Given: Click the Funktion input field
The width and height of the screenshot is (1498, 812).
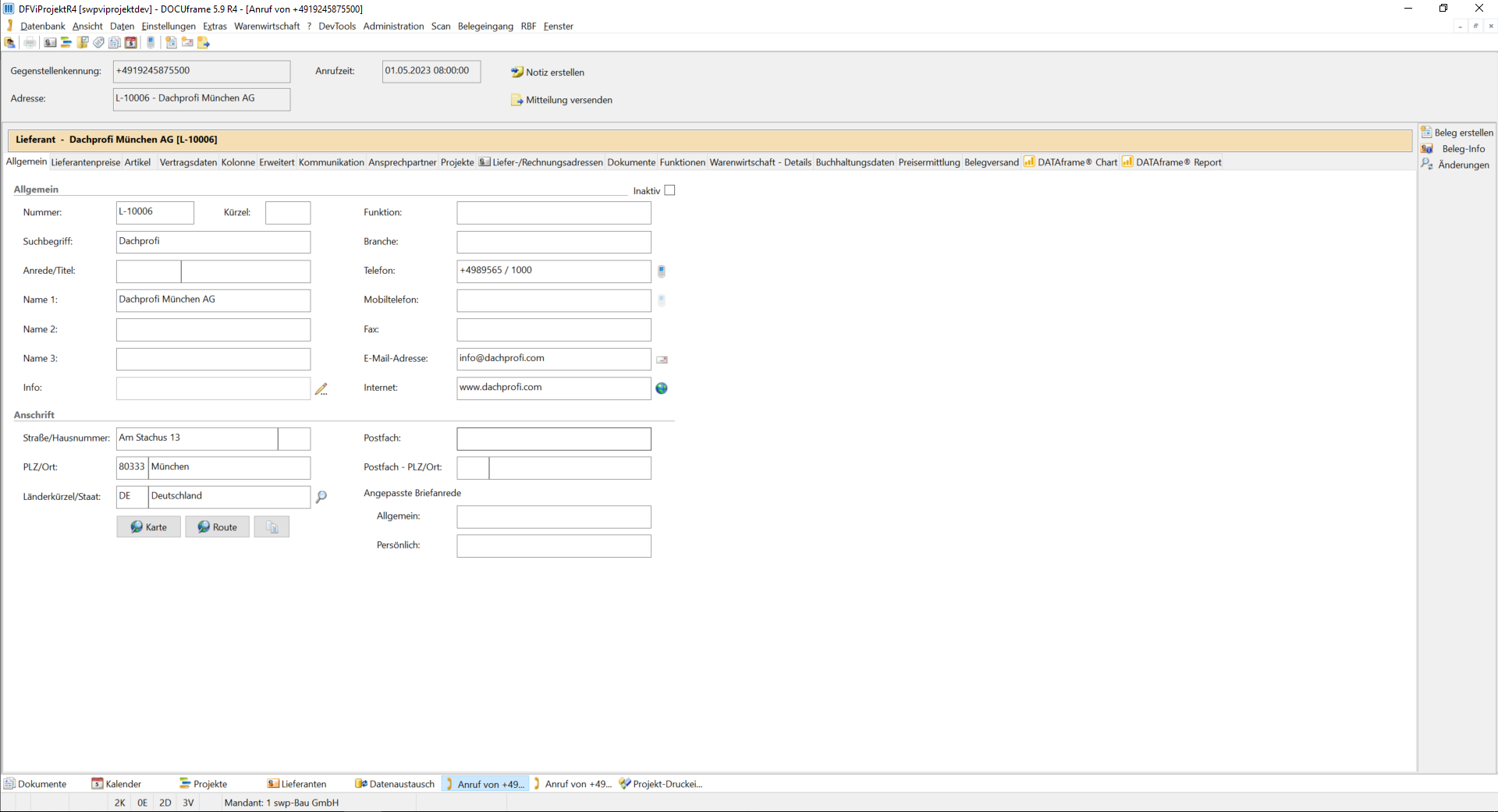Looking at the screenshot, I should click(554, 213).
